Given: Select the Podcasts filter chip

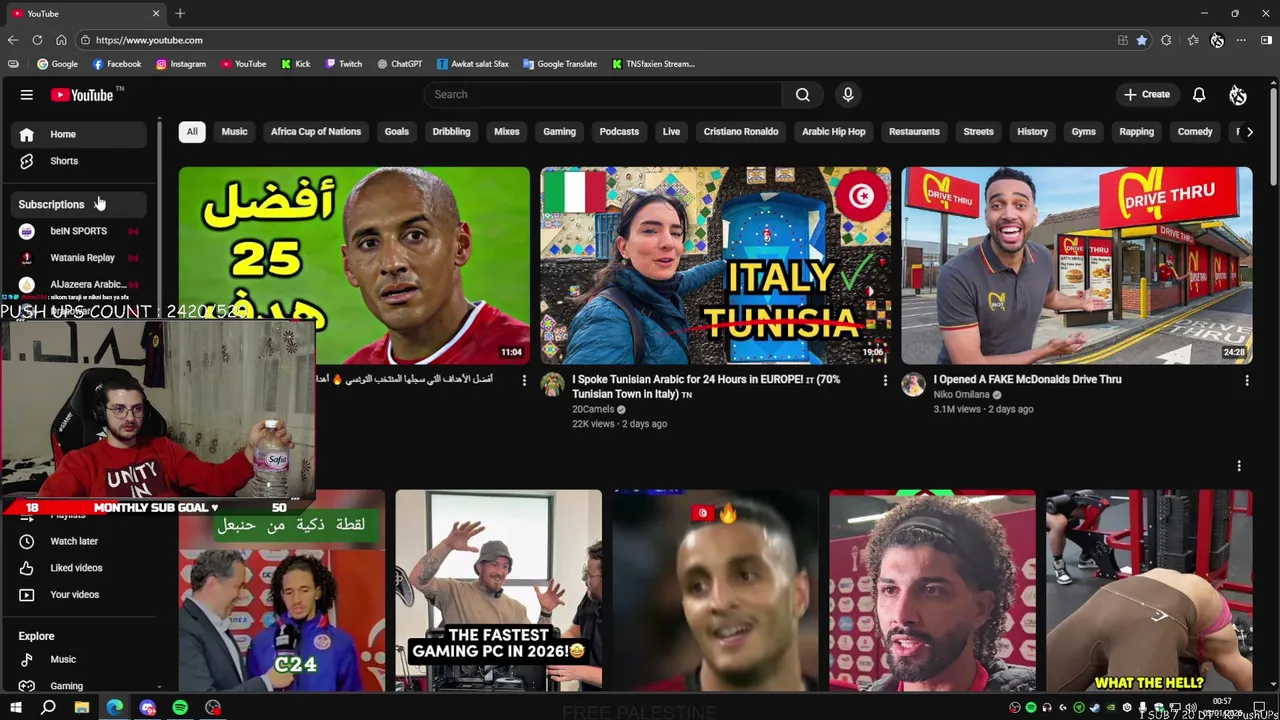Looking at the screenshot, I should tap(619, 132).
